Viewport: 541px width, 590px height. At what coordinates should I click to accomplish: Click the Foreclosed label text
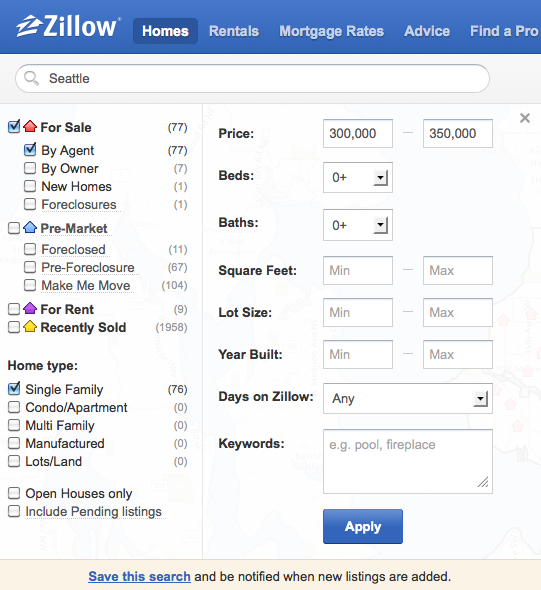[x=73, y=249]
